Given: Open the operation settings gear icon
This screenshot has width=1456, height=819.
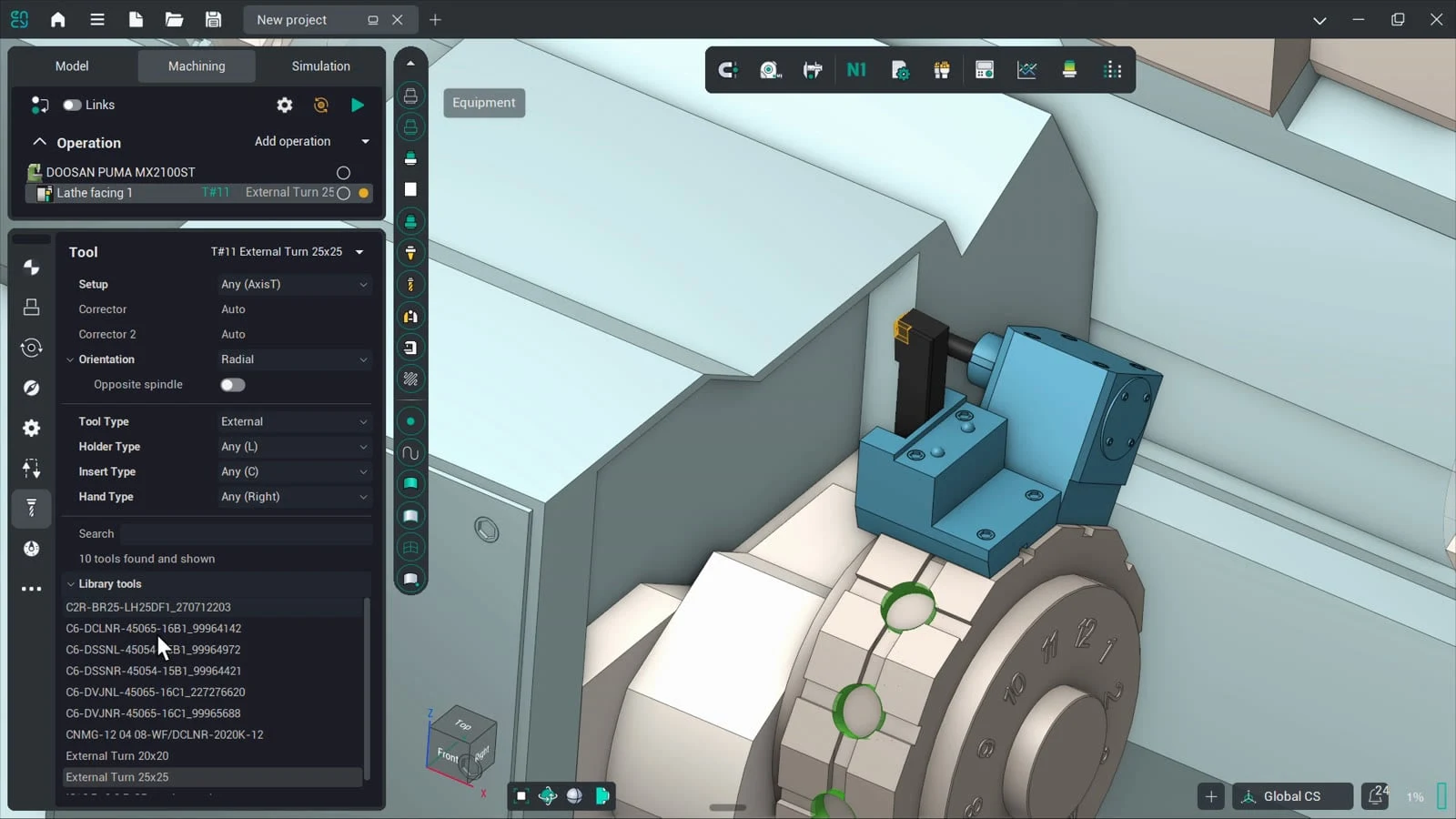Looking at the screenshot, I should (285, 105).
